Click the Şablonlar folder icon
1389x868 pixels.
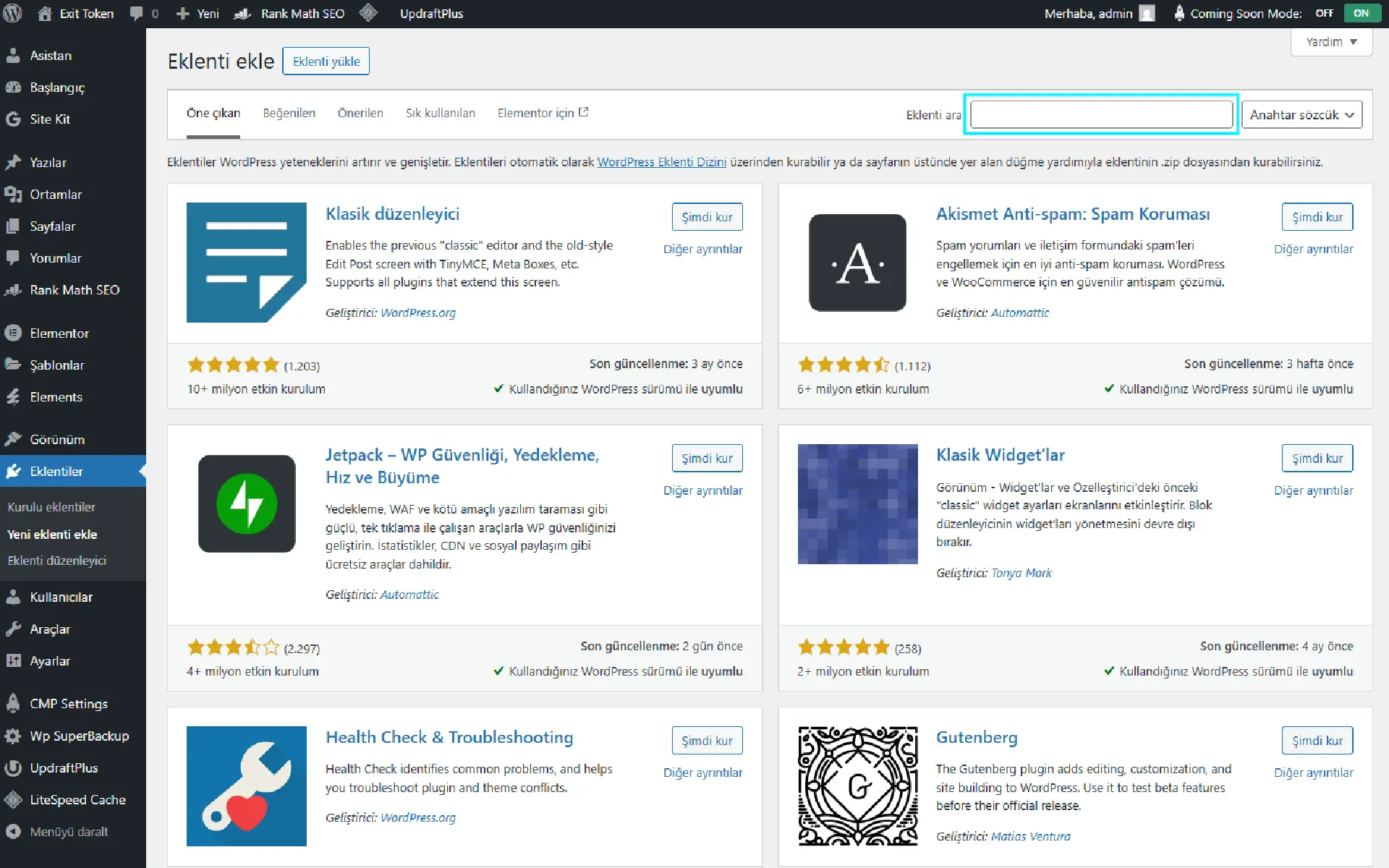[13, 365]
